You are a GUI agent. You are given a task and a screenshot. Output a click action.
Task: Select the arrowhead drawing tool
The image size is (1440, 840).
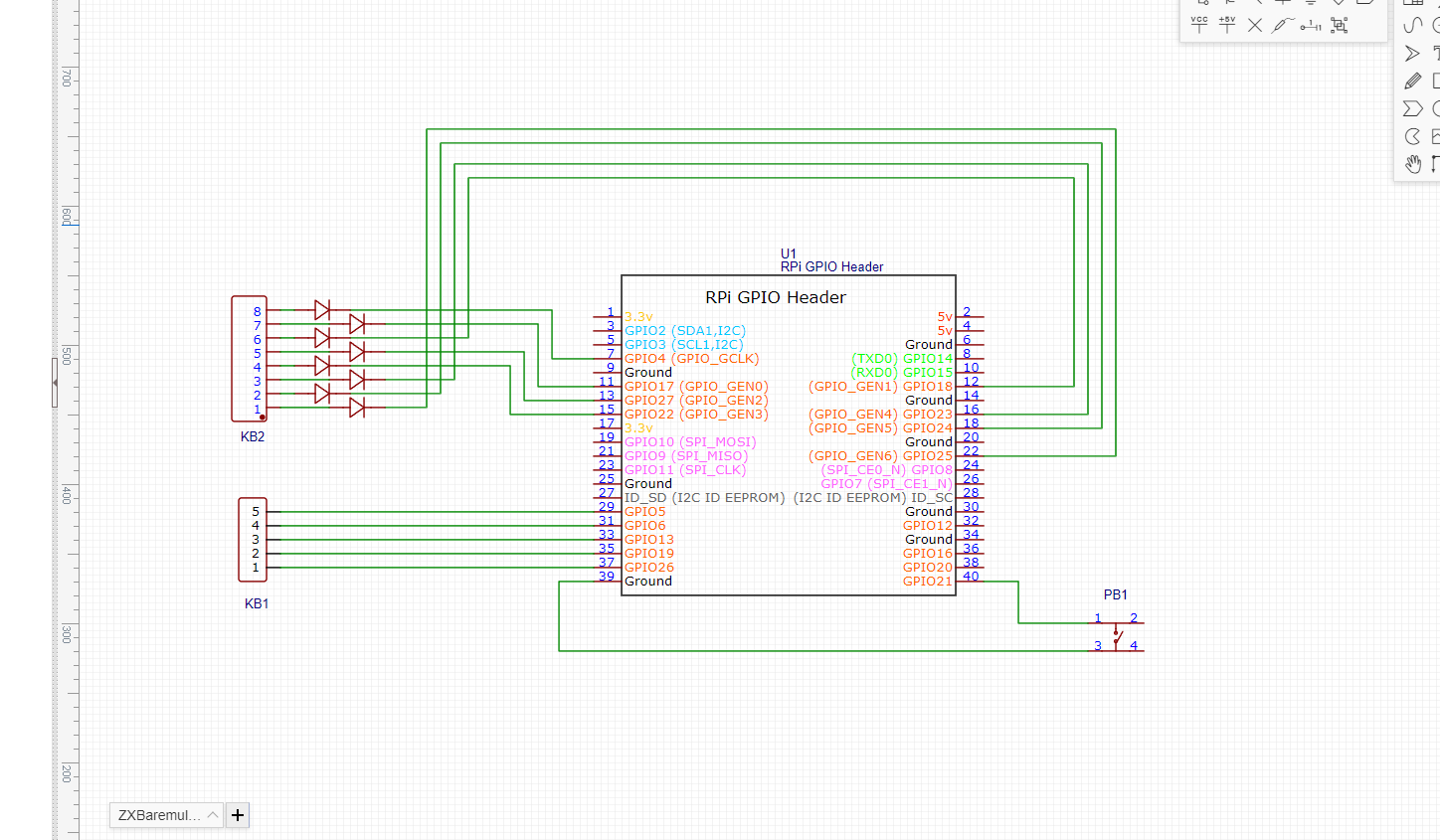1412,53
